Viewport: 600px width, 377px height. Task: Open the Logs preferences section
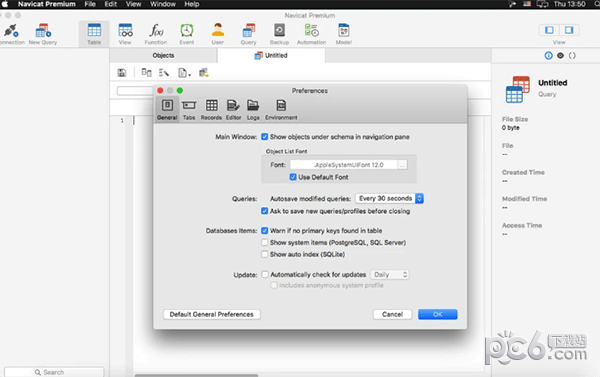pos(253,110)
